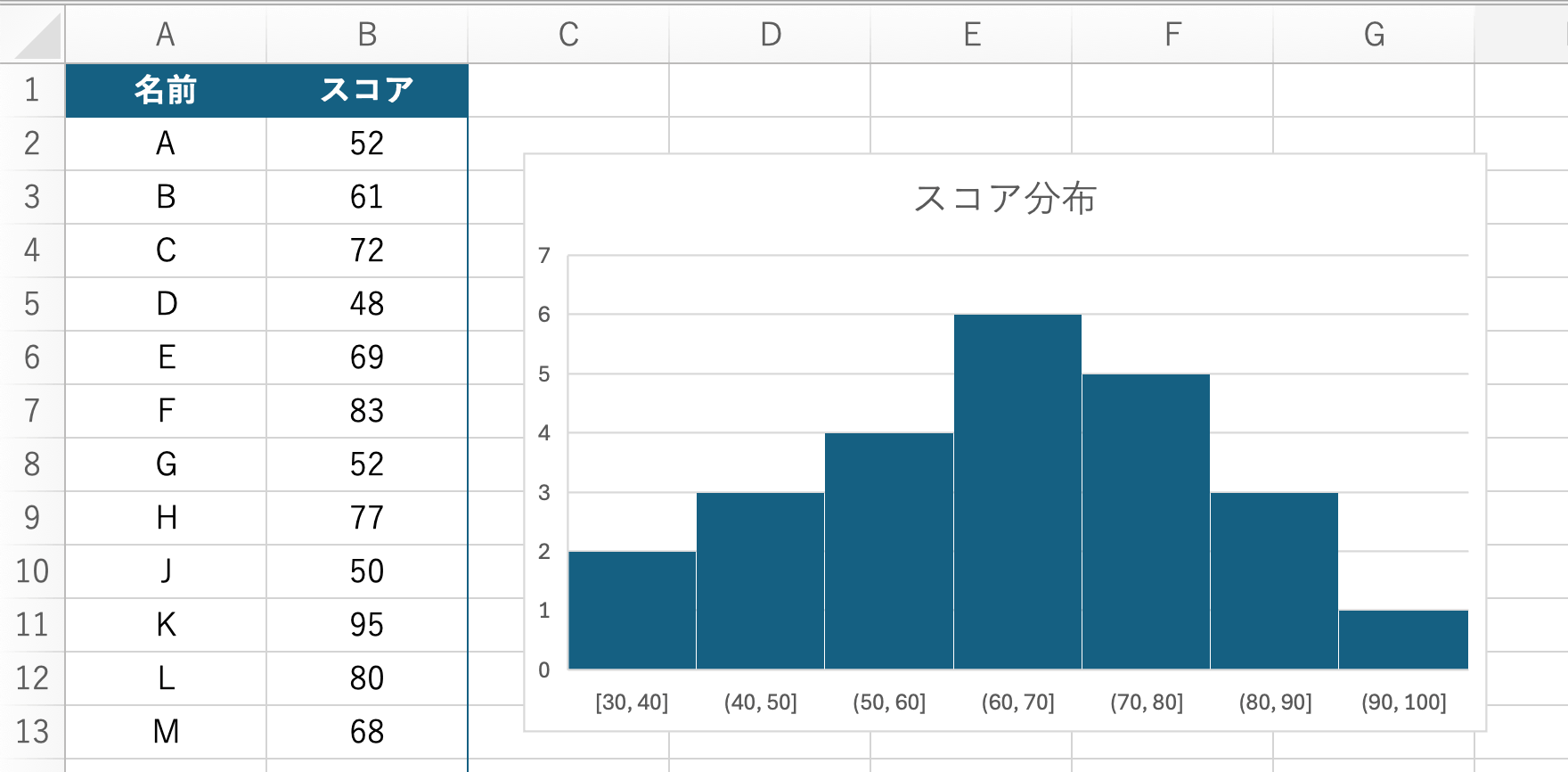The height and width of the screenshot is (772, 1568).
Task: Select the cell containing name H
Action: tap(166, 518)
